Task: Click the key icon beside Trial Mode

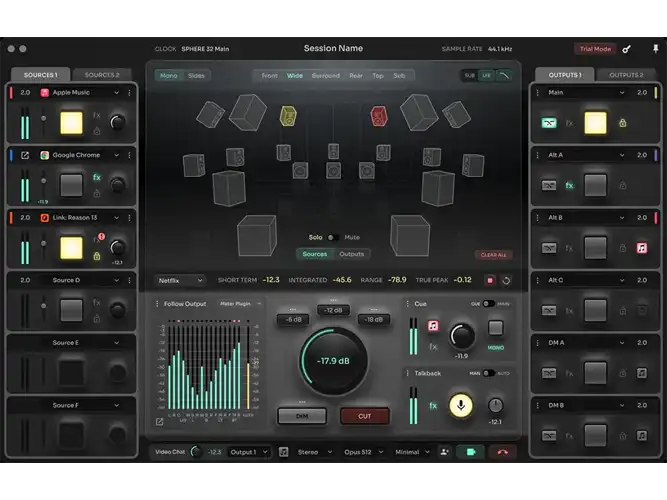Action: coord(627,49)
